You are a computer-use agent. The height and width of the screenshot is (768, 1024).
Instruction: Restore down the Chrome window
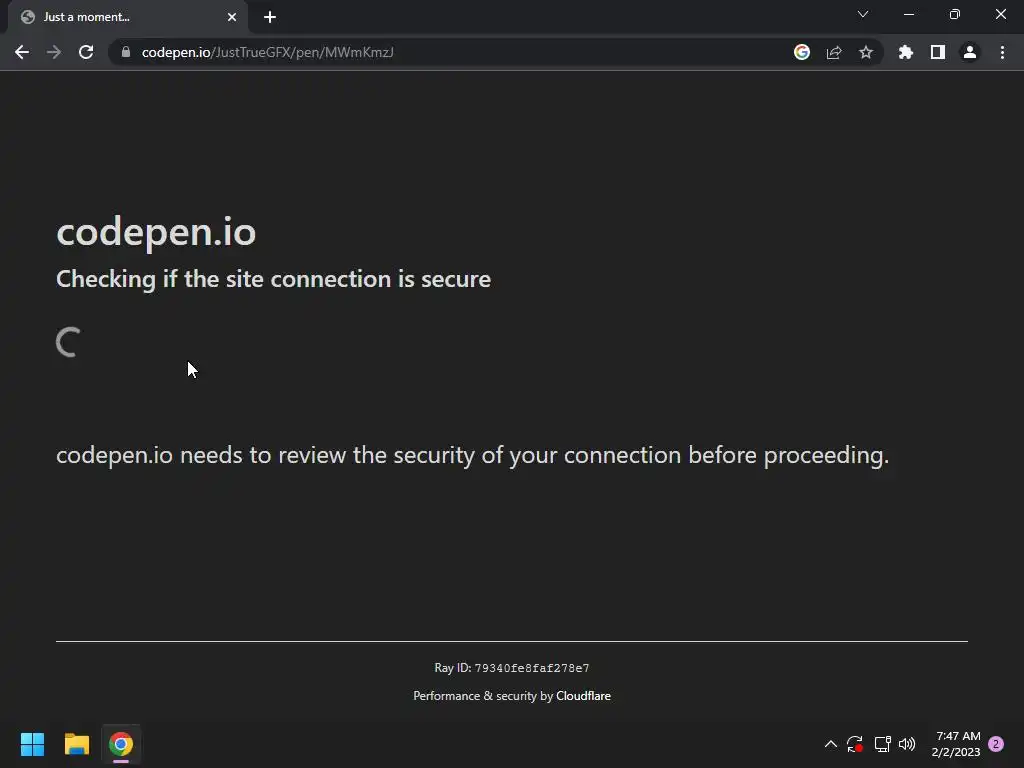pos(955,14)
